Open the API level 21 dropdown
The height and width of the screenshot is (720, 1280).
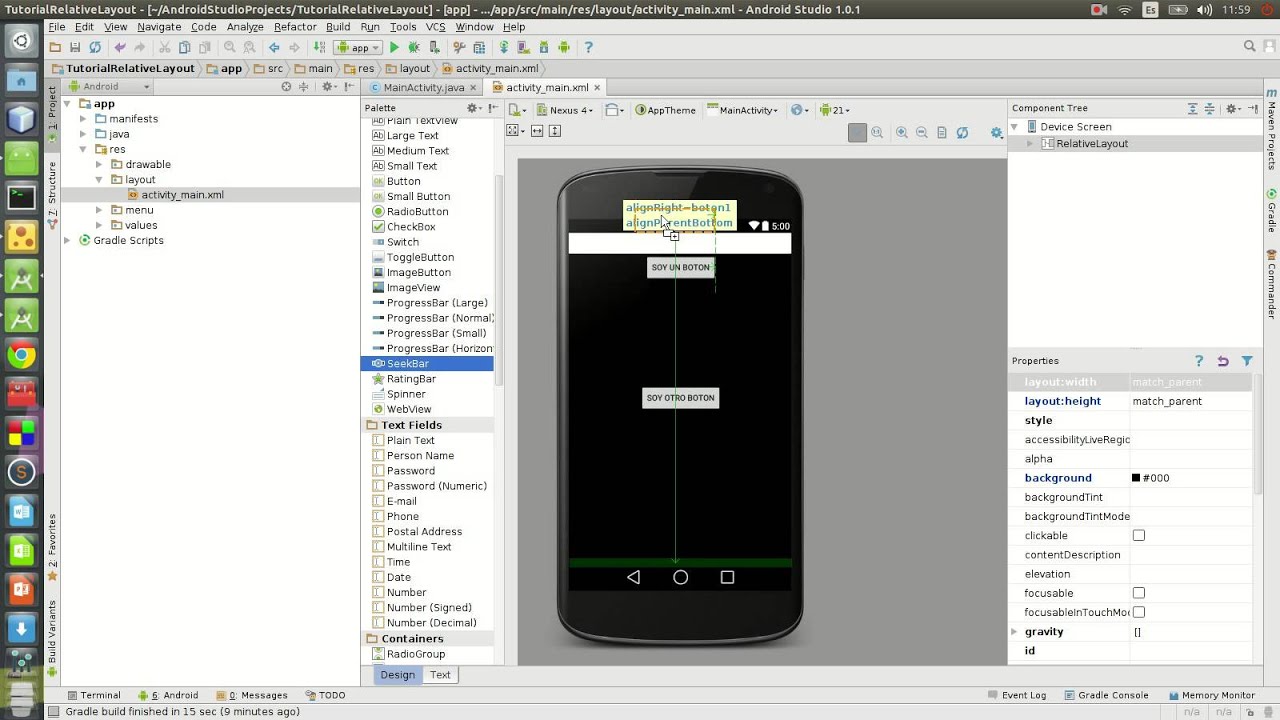(835, 110)
